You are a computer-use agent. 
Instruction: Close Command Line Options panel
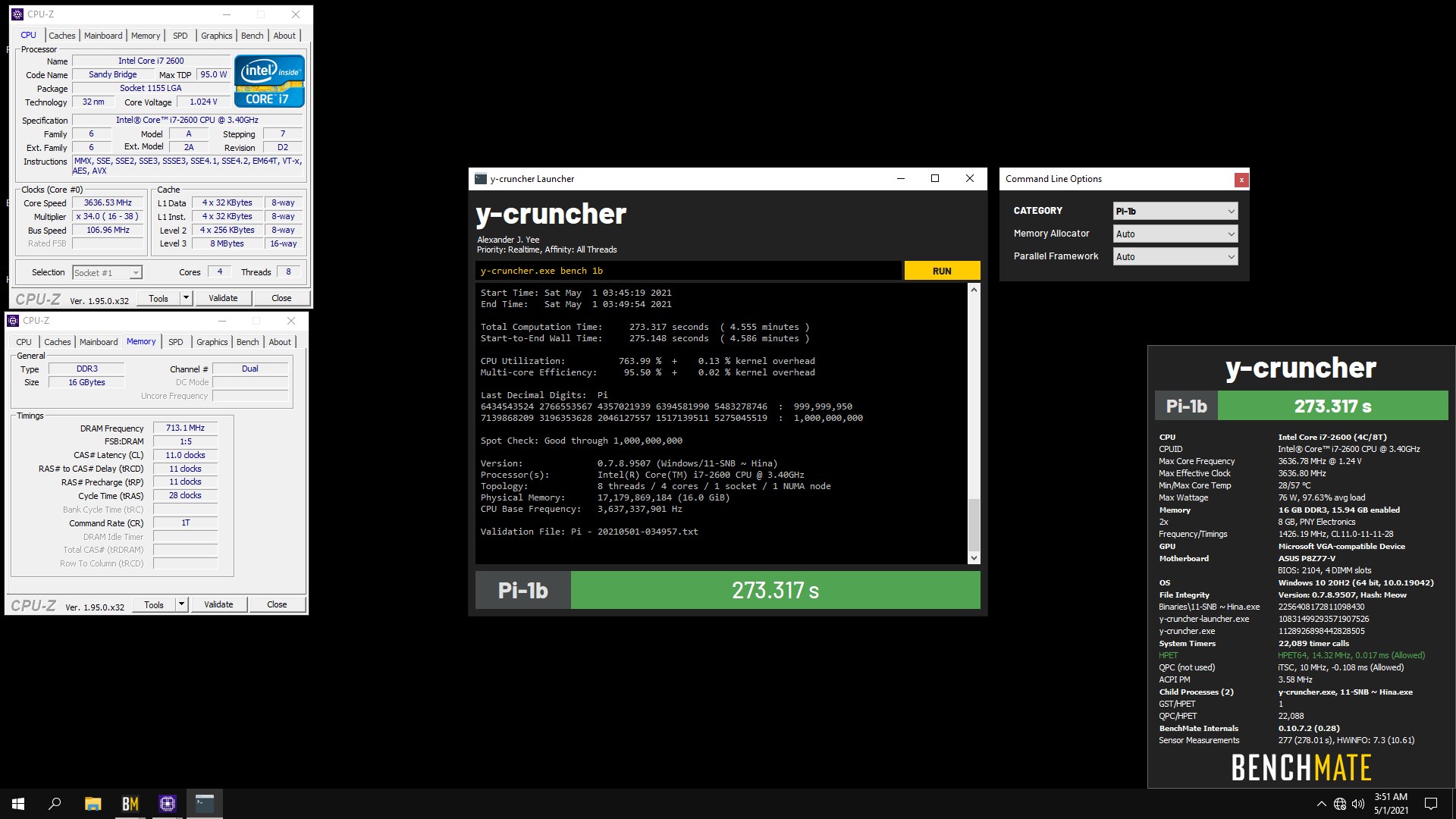(x=1241, y=180)
